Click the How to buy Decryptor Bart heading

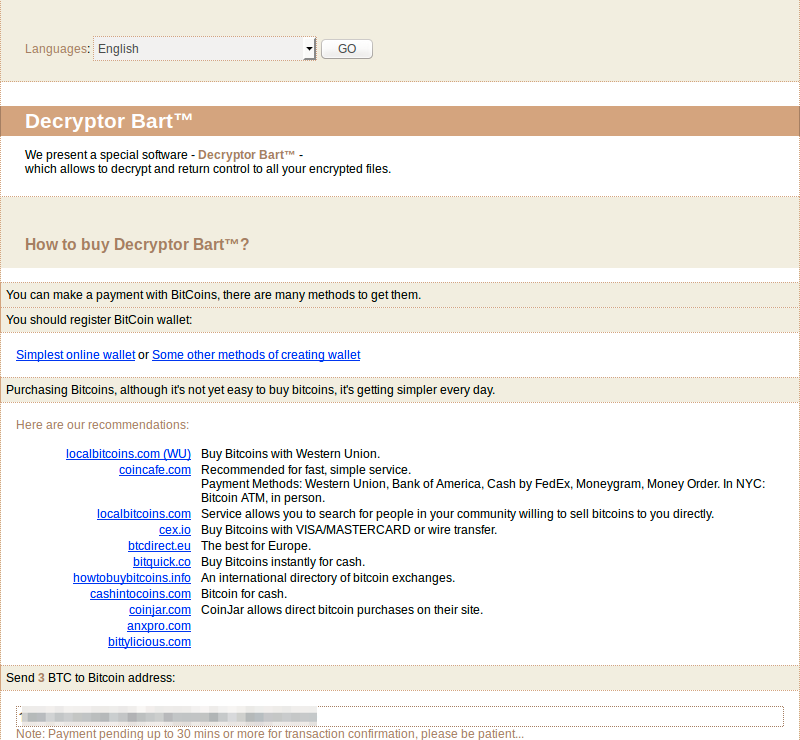[x=137, y=245]
